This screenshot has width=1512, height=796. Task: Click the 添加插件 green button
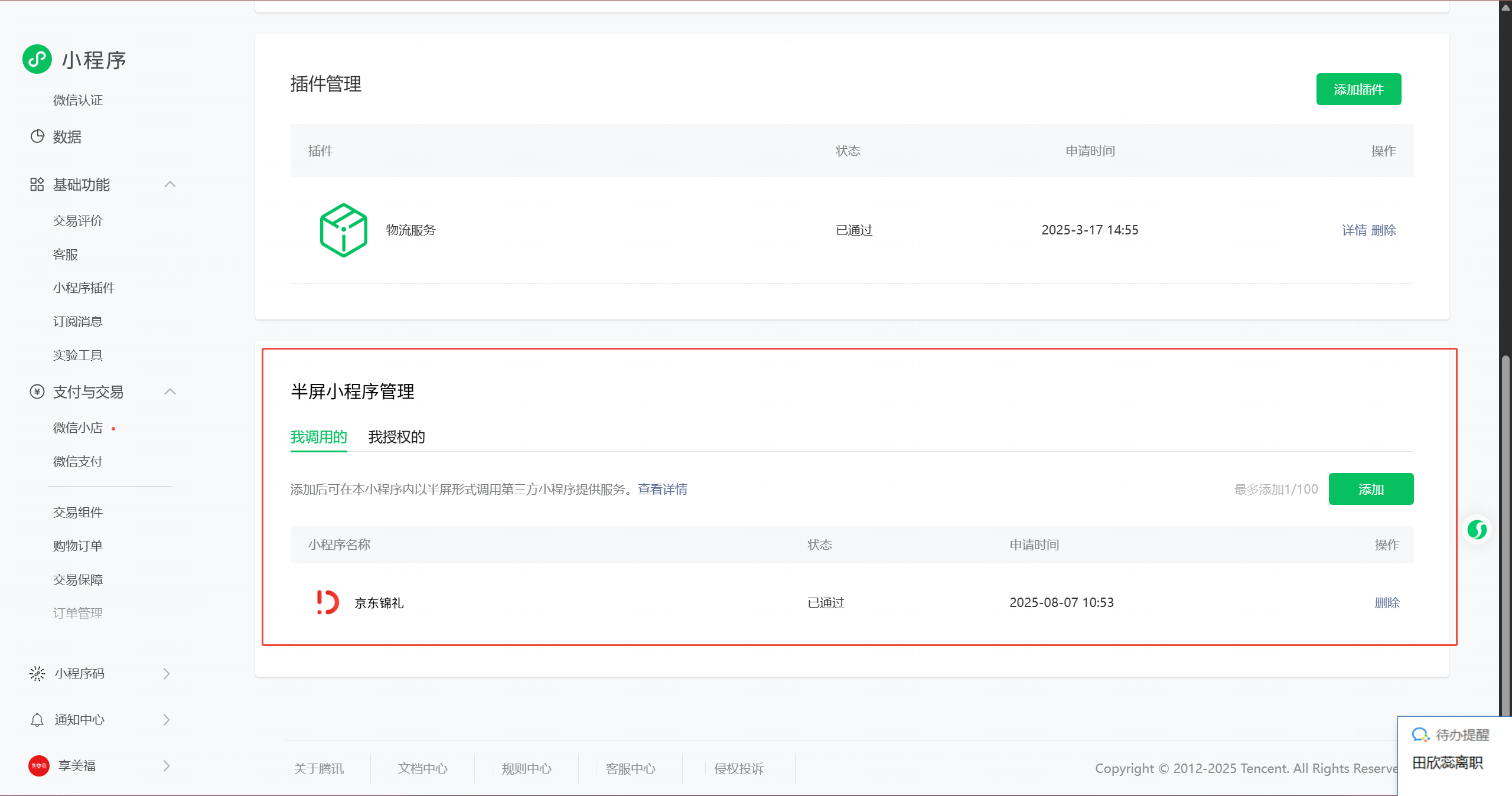pos(1358,89)
